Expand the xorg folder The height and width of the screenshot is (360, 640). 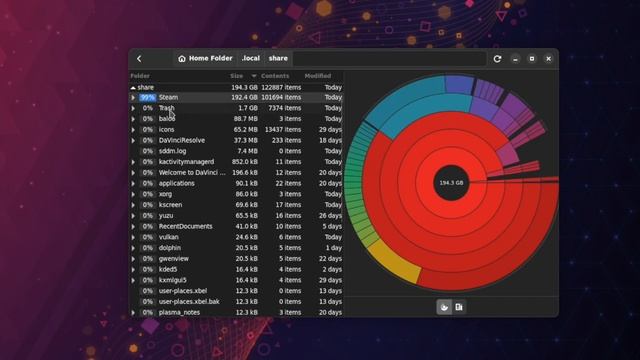(133, 194)
